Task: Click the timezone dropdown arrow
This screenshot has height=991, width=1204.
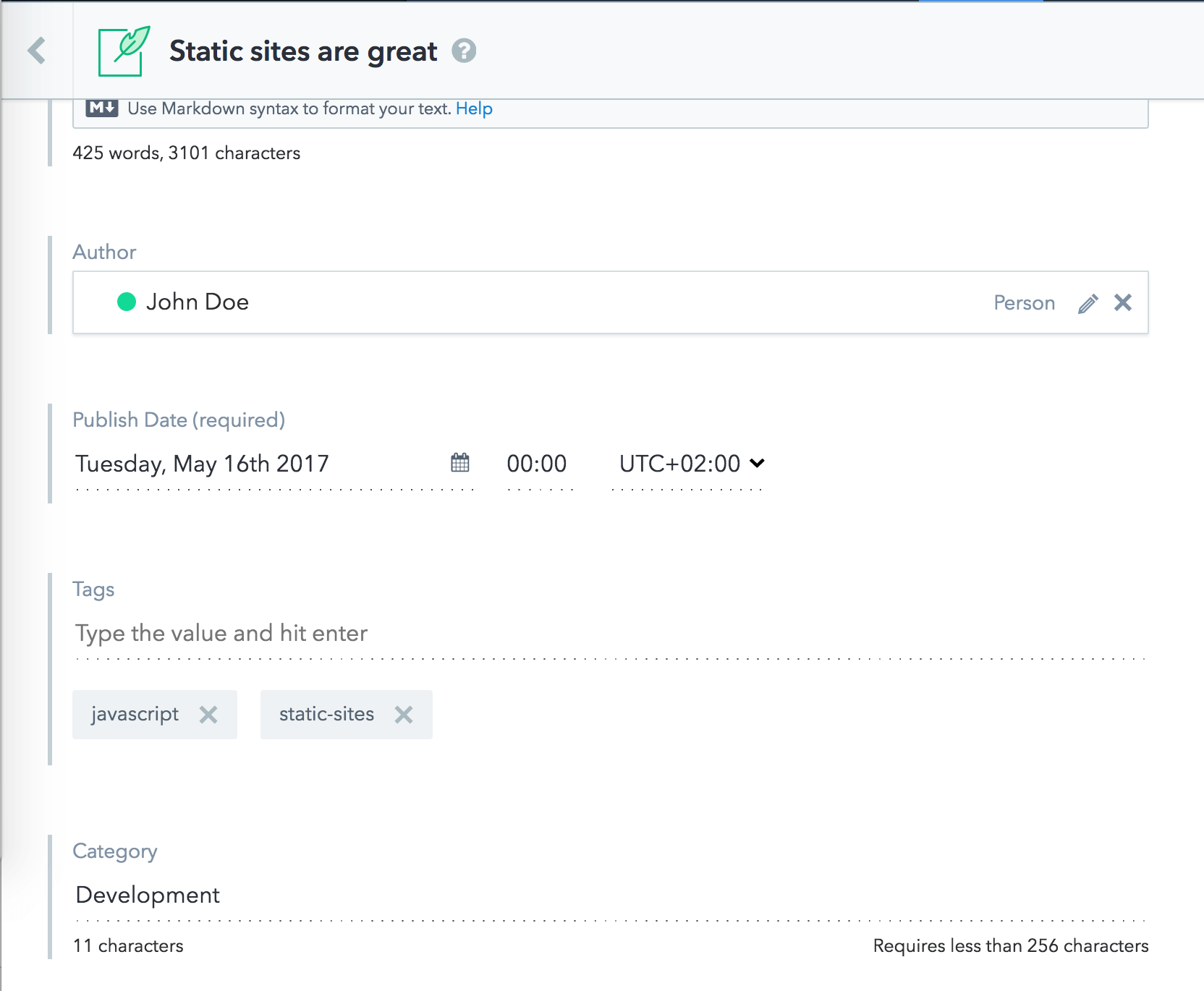Action: [757, 463]
